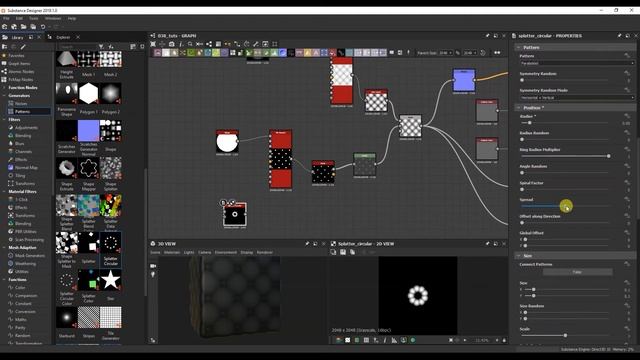Open the Symmetry Random Mode dropdown
This screenshot has height=360, width=640.
pyautogui.click(x=577, y=98)
